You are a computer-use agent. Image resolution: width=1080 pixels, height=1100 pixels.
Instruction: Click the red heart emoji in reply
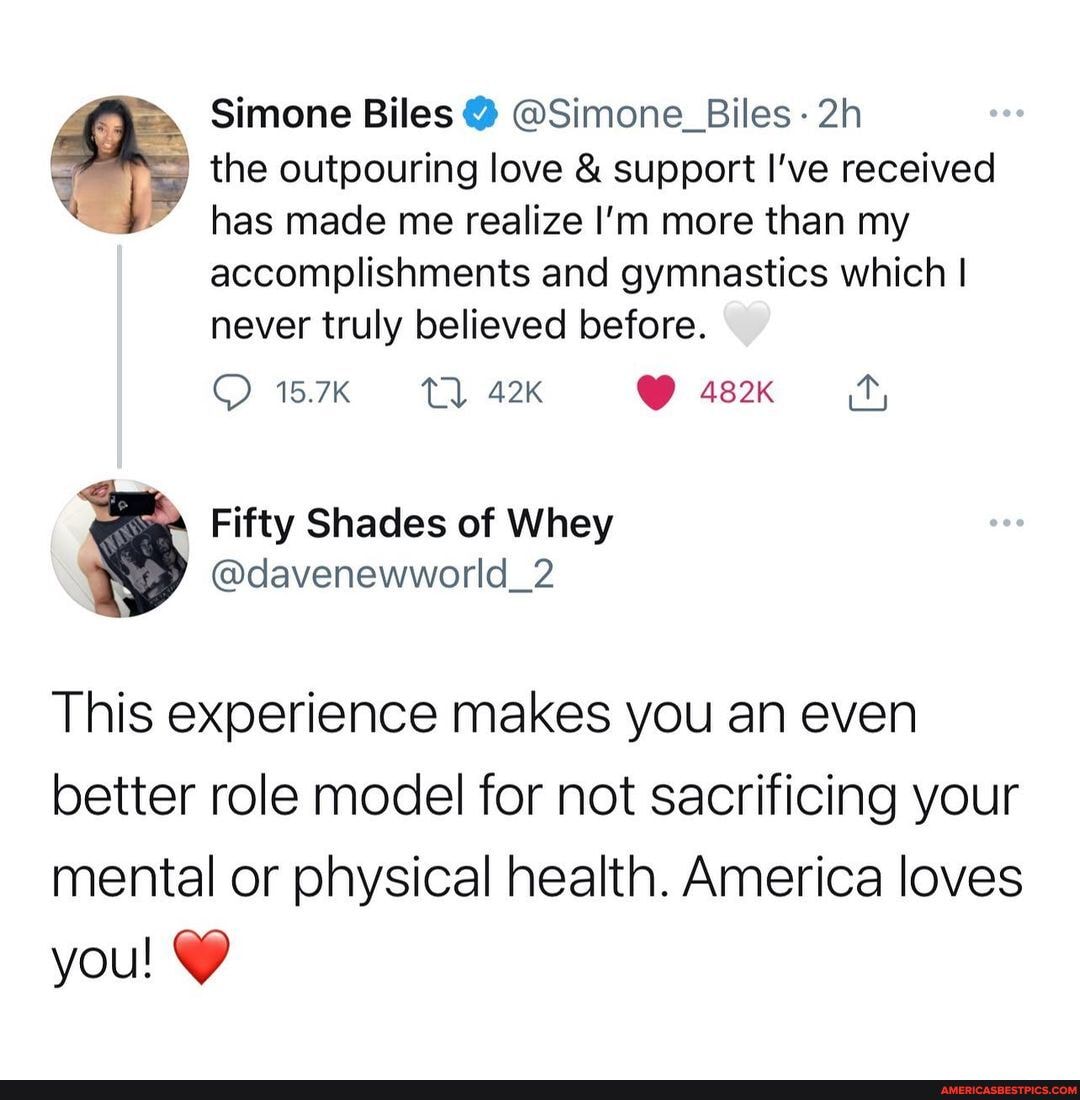point(201,956)
